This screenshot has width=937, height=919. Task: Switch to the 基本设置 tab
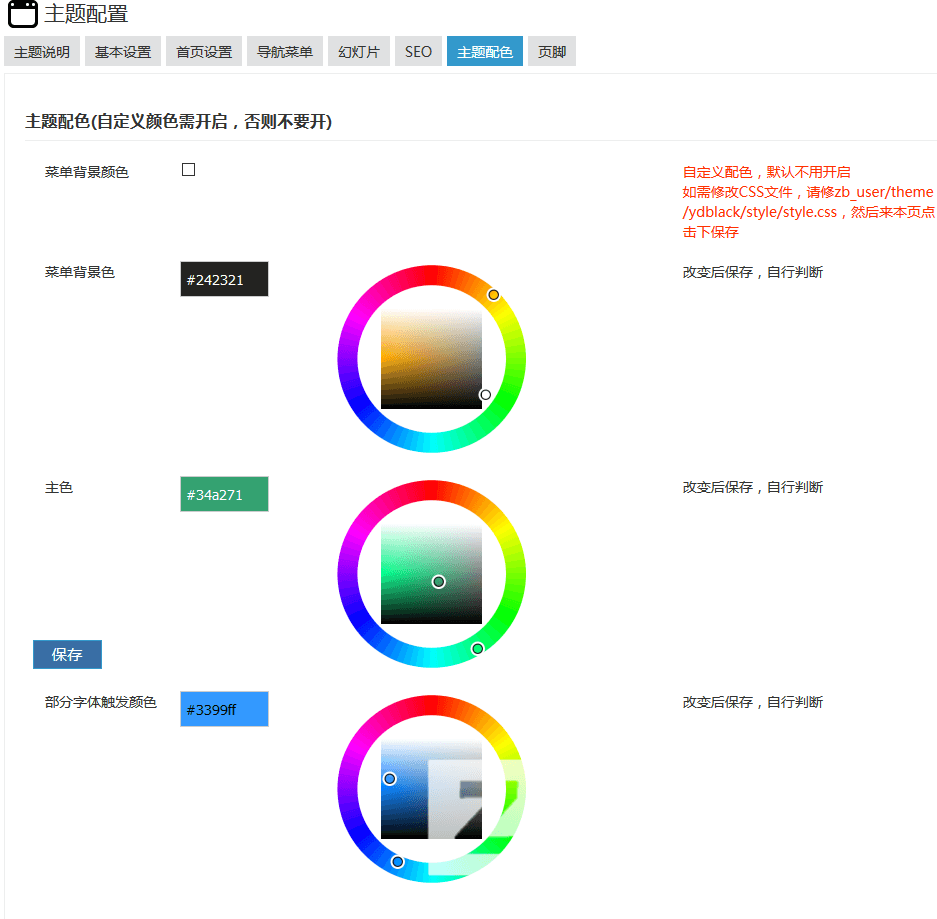pos(123,51)
